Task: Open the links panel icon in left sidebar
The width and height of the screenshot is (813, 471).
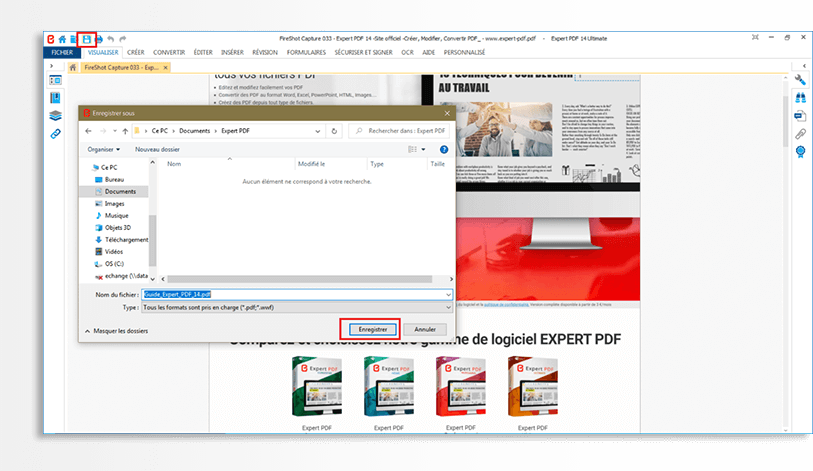Action: pyautogui.click(x=55, y=134)
